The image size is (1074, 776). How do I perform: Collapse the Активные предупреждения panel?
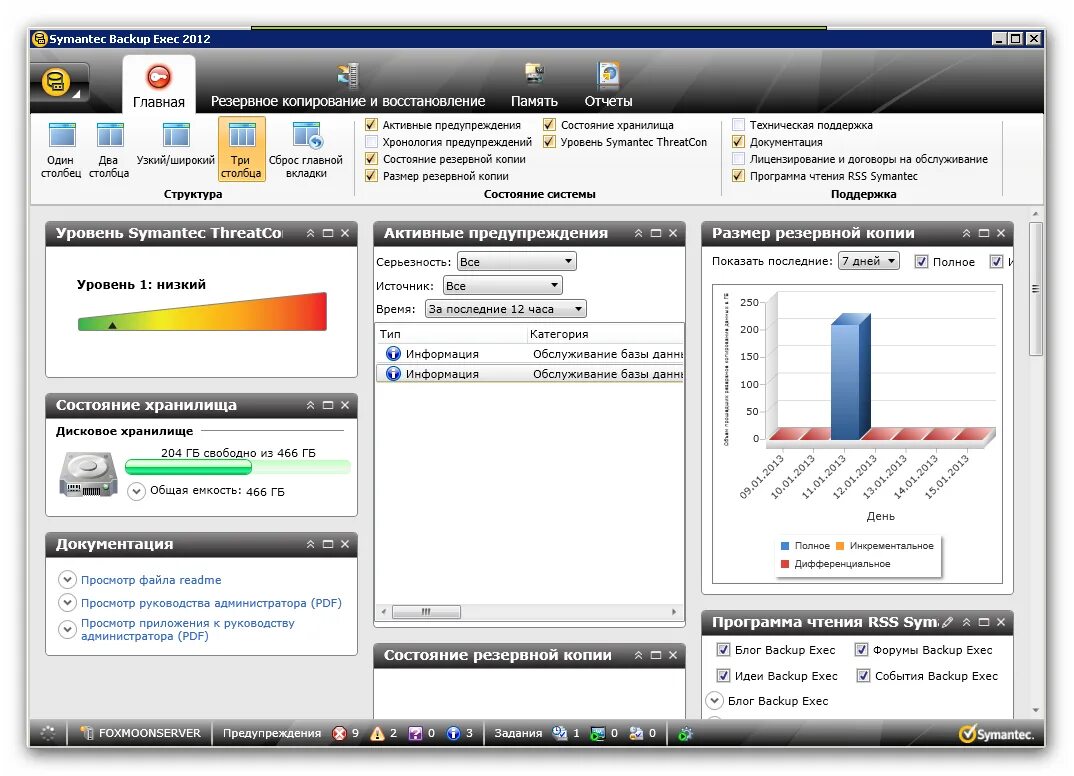tap(638, 234)
